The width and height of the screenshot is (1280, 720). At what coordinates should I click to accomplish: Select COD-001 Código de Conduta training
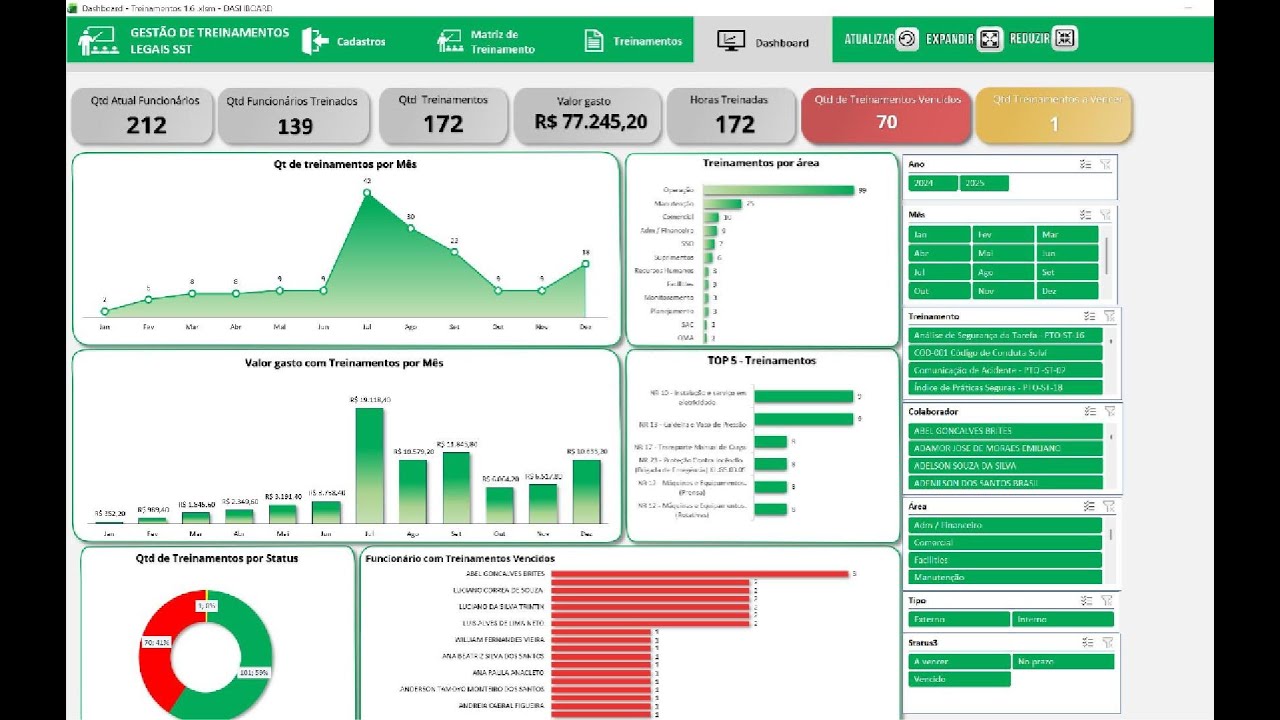pos(1005,353)
